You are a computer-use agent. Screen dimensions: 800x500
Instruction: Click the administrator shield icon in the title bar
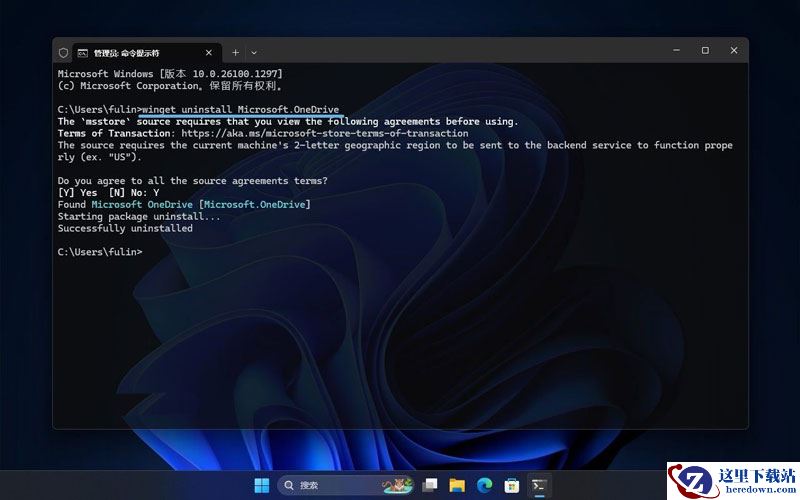(63, 53)
